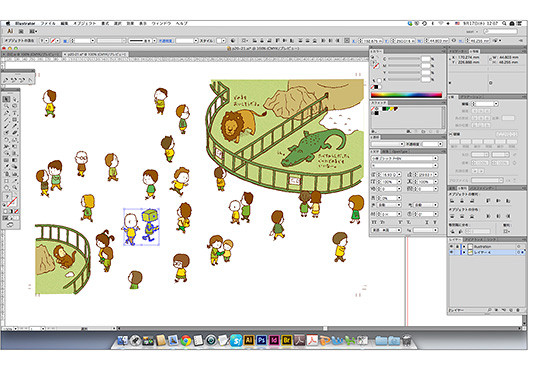Open Adobe Bridge from the application bar
Screen dimensions: 546x365
[x=21, y=31]
